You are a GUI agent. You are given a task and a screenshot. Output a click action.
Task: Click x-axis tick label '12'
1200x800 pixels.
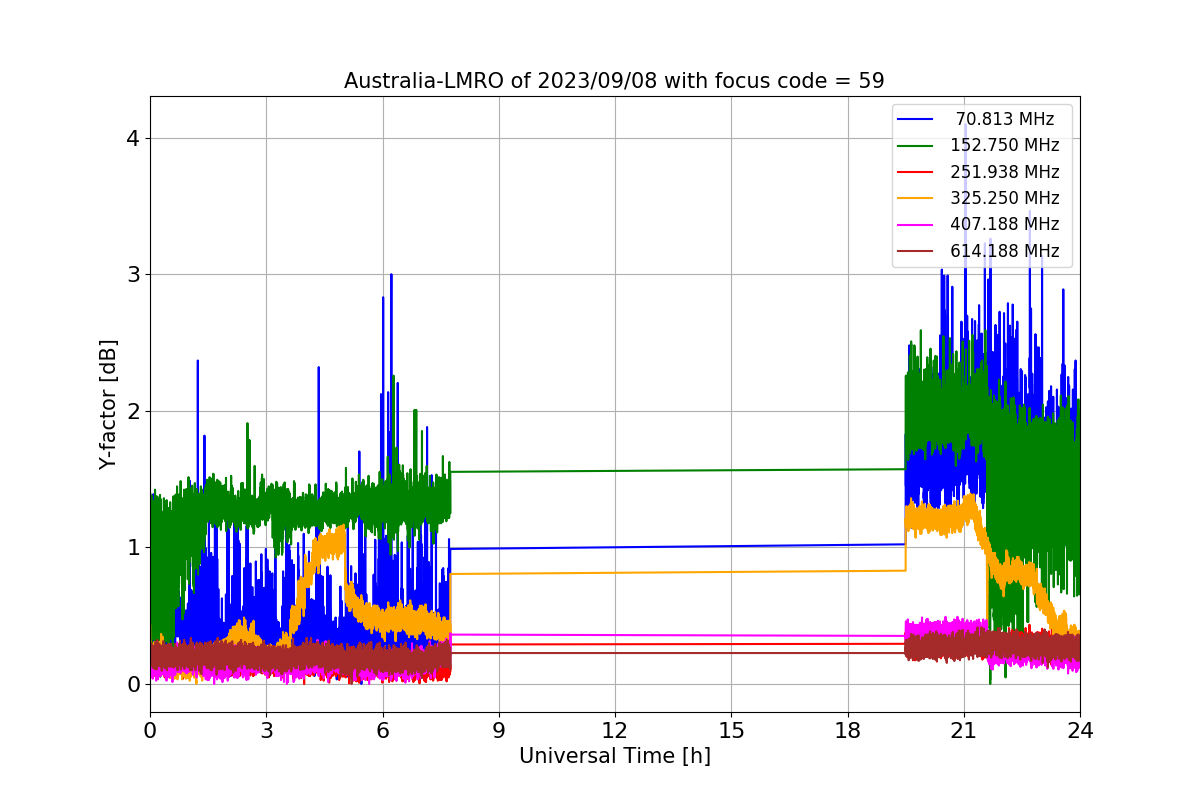(x=615, y=730)
